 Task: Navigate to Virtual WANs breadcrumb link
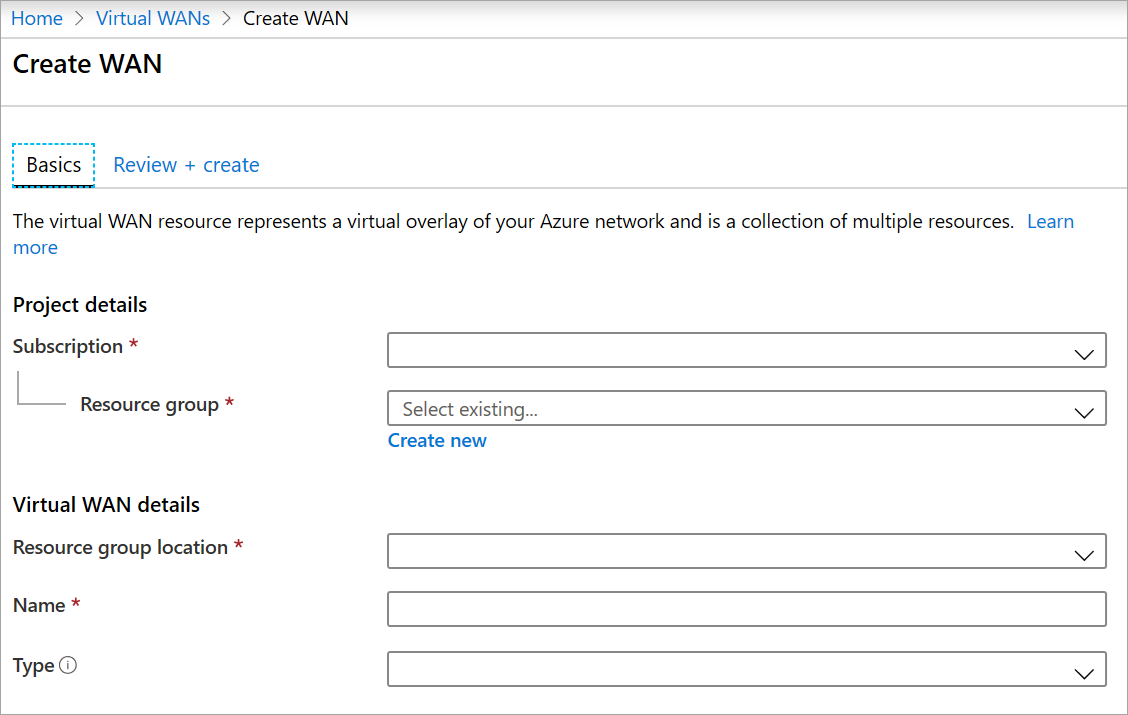pyautogui.click(x=153, y=18)
